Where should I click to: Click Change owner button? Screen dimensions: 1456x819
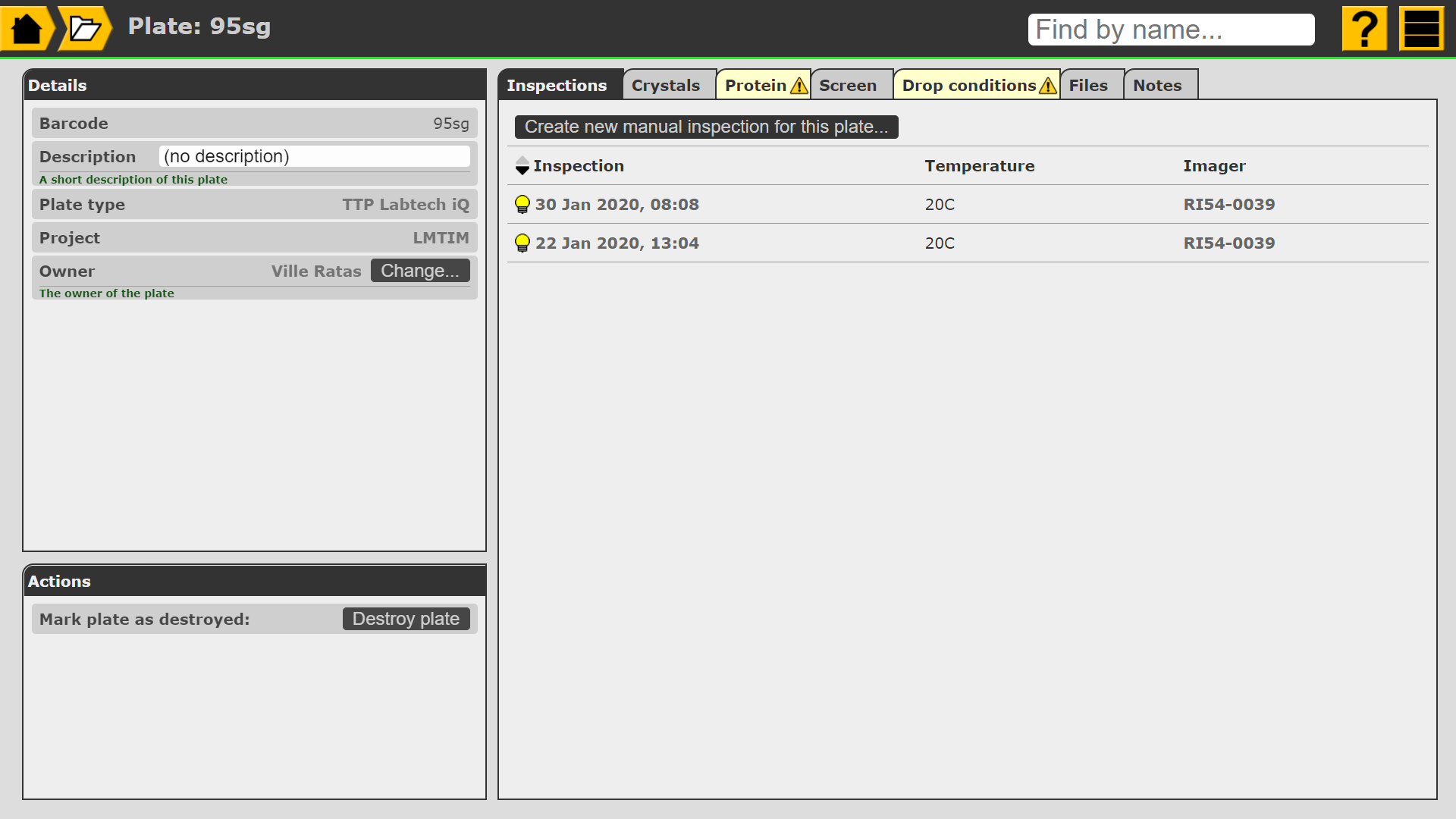420,271
